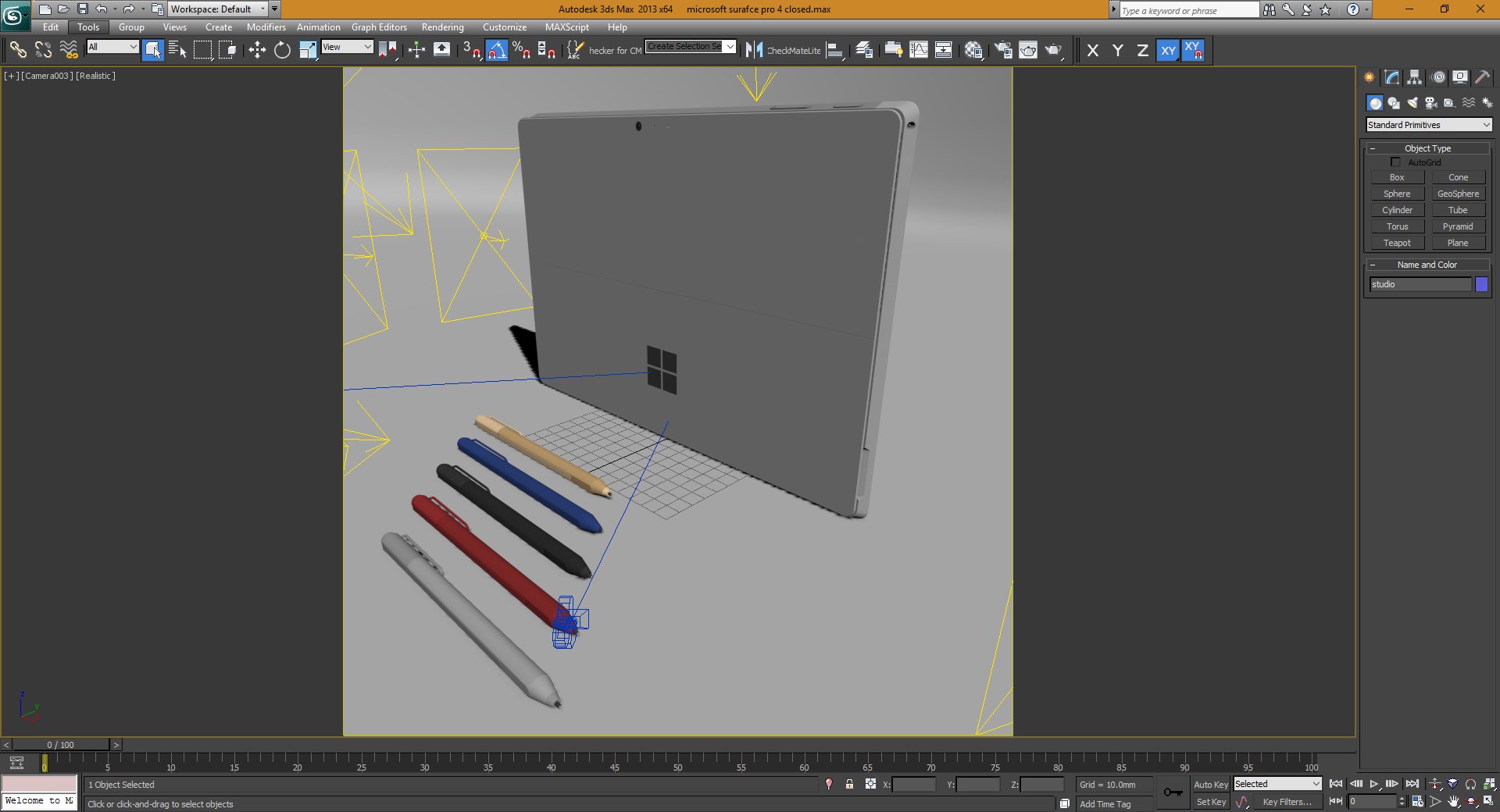
Task: Open the Create Selection Set dropdown
Action: (691, 47)
